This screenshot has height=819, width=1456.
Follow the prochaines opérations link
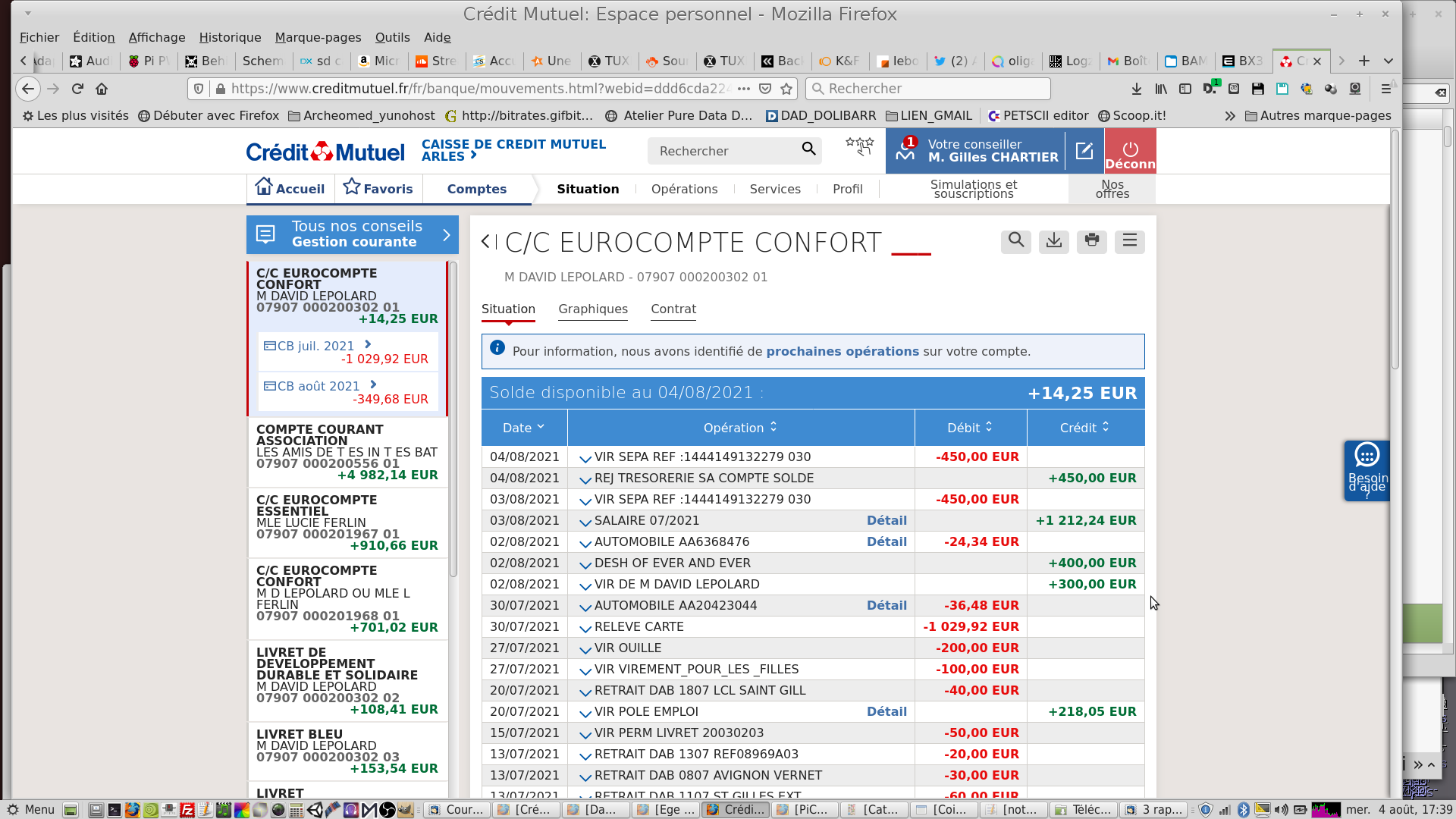(842, 352)
